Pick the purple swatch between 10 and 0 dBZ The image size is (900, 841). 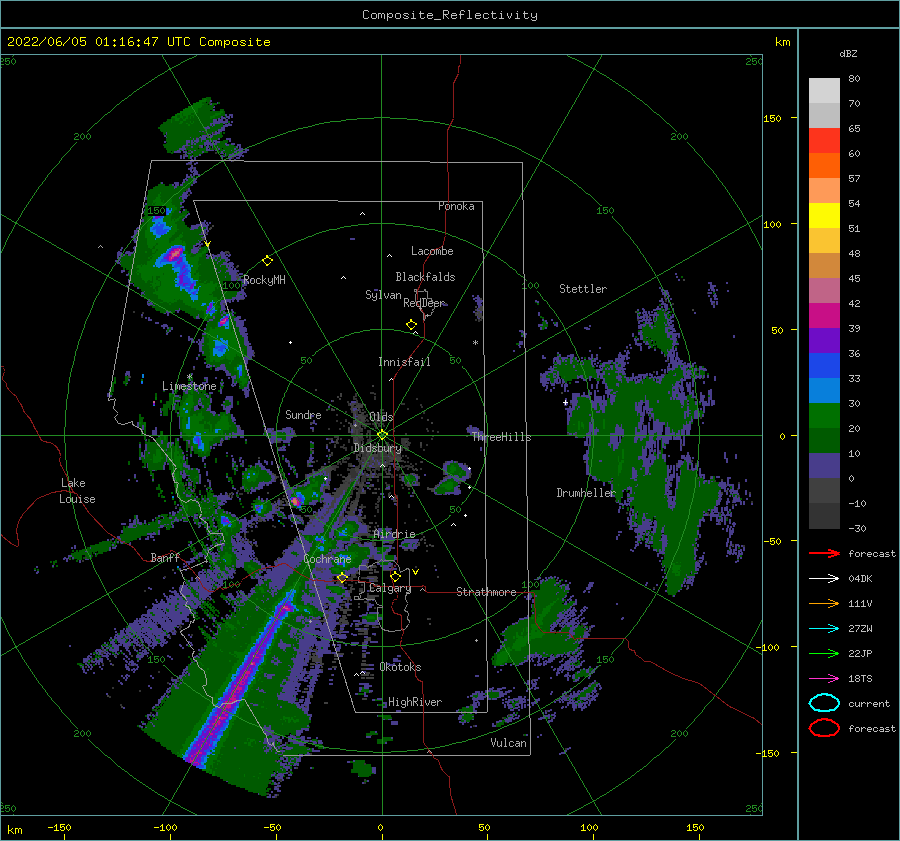pos(824,466)
